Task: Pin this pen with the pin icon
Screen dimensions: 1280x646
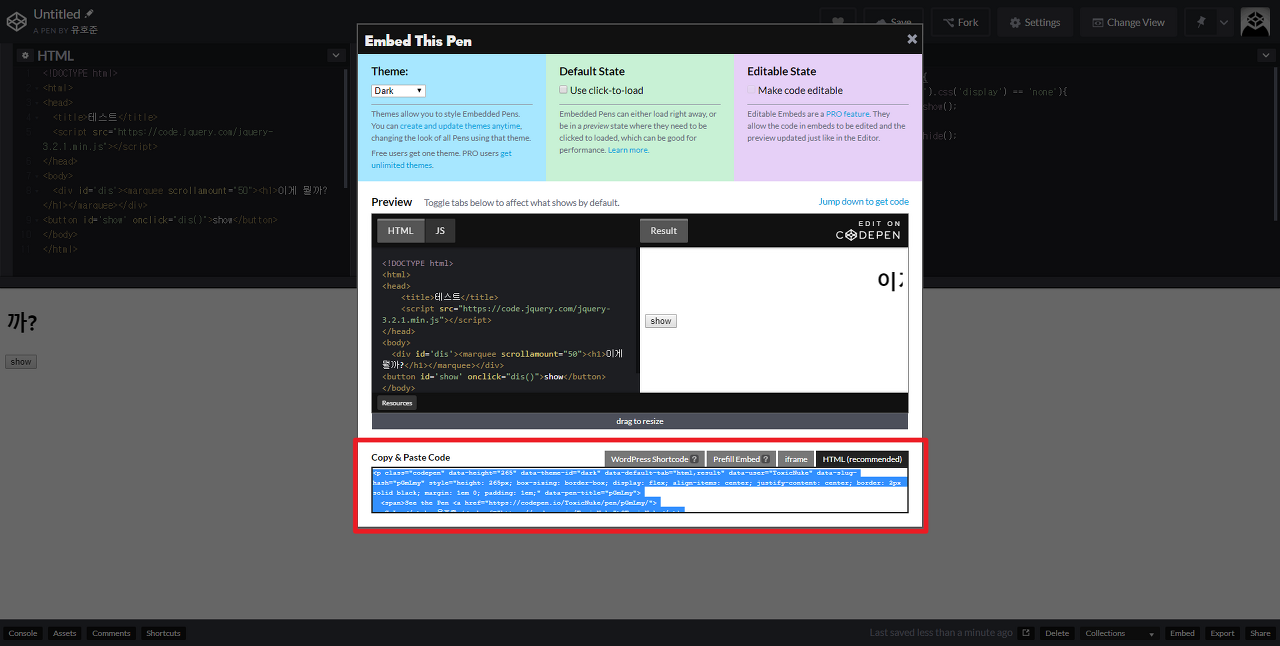Action: pyautogui.click(x=1200, y=22)
